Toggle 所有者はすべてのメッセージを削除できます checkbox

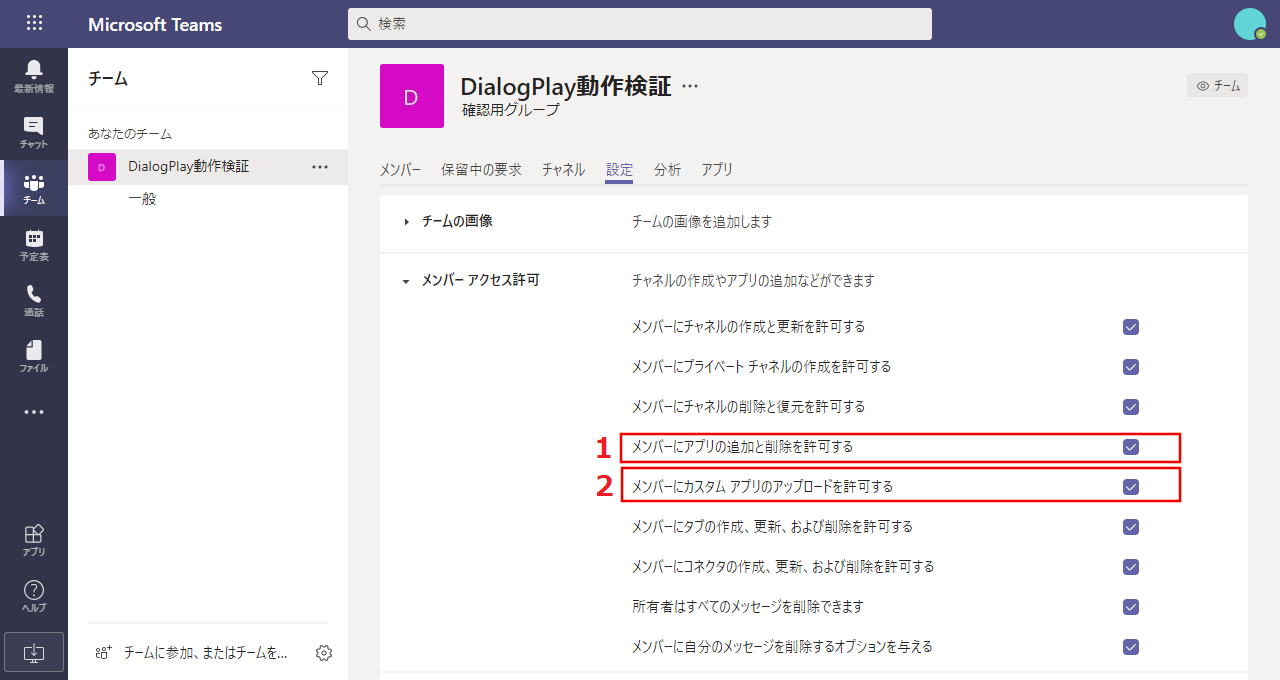[x=1131, y=607]
